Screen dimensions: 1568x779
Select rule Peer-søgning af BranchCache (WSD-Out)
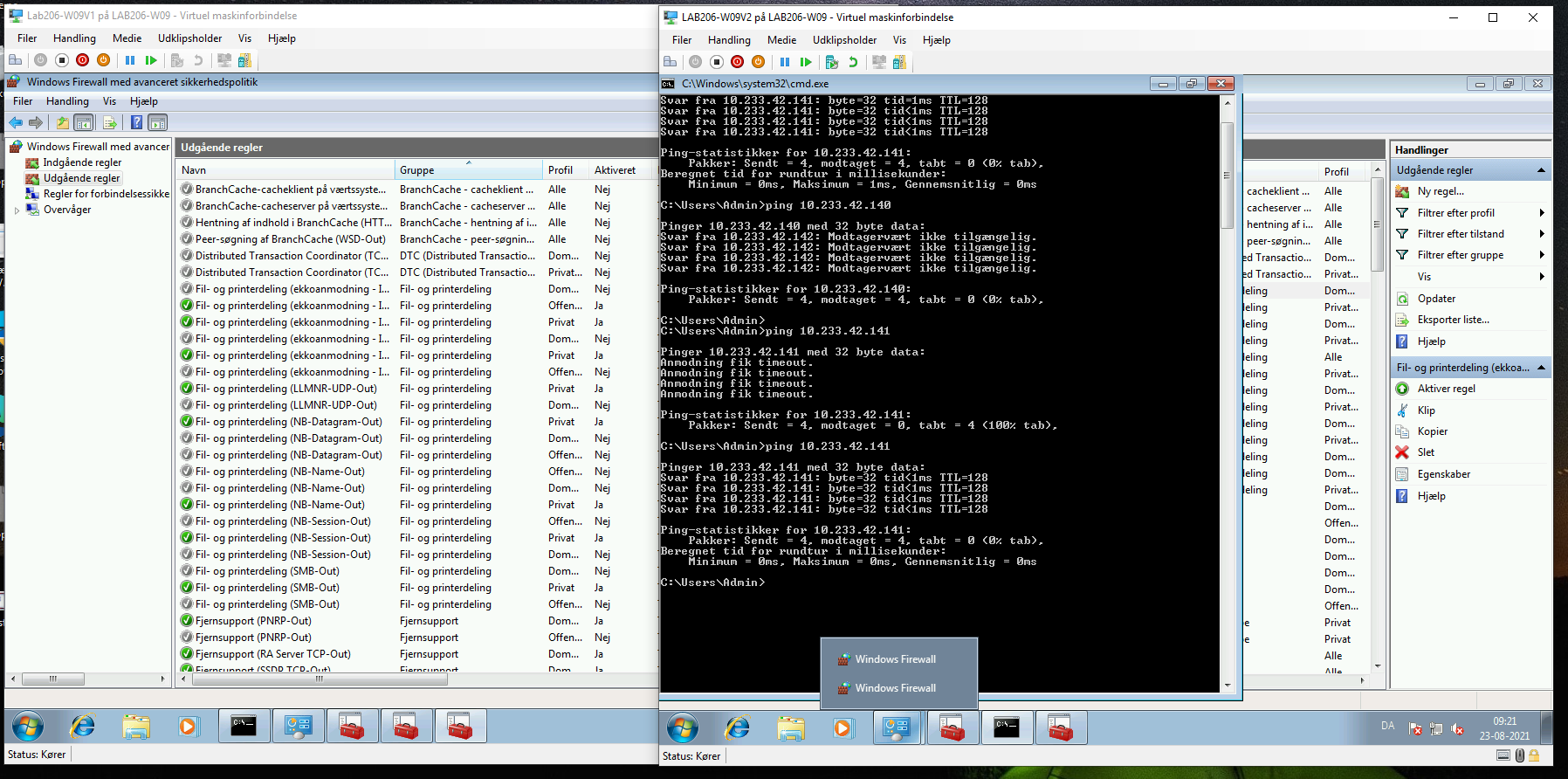pyautogui.click(x=290, y=239)
